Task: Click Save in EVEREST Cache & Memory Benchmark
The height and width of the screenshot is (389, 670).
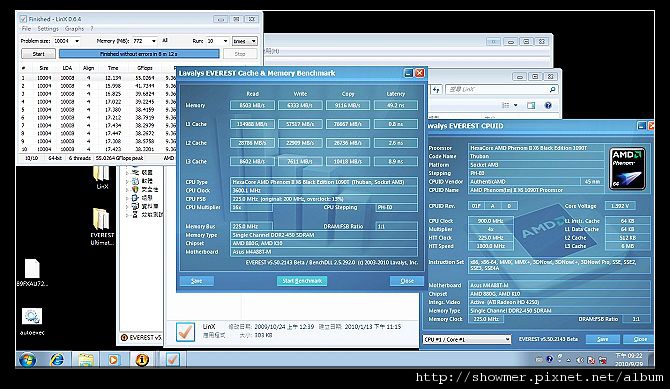Action: [197, 281]
